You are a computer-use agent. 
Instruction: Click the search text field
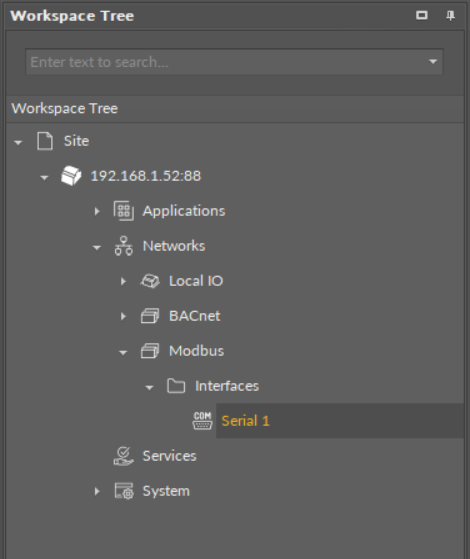(x=234, y=62)
